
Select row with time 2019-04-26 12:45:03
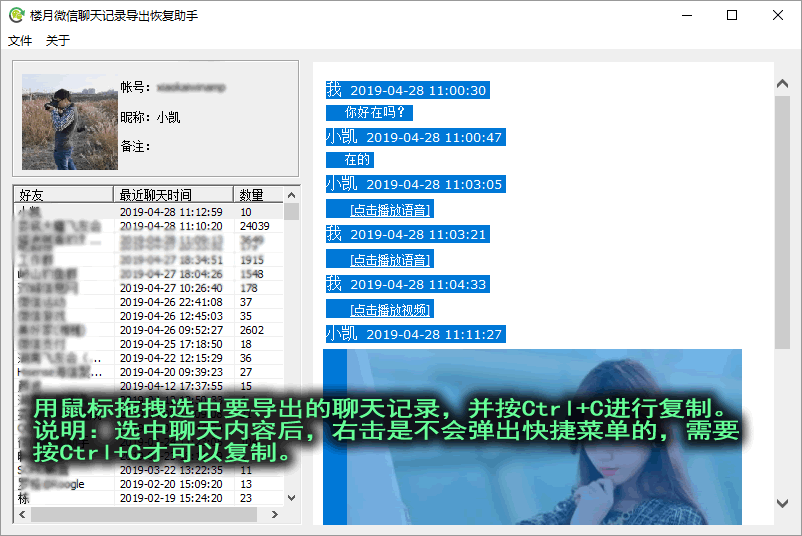148,316
